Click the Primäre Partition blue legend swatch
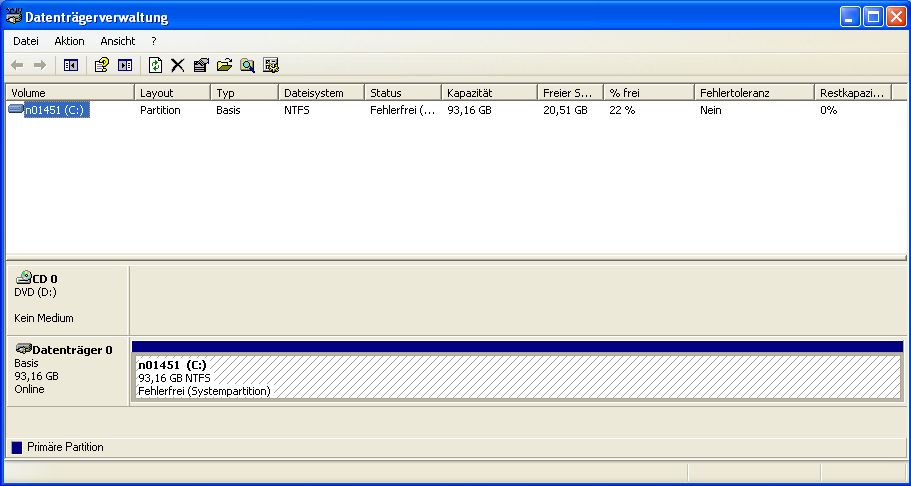This screenshot has width=911, height=486. (x=17, y=448)
